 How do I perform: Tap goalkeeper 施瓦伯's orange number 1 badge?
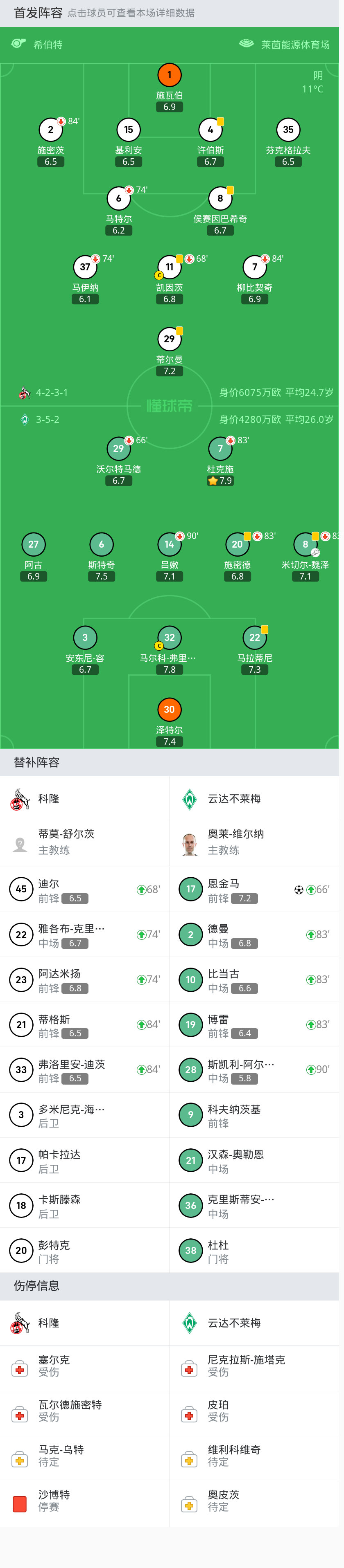pos(170,76)
